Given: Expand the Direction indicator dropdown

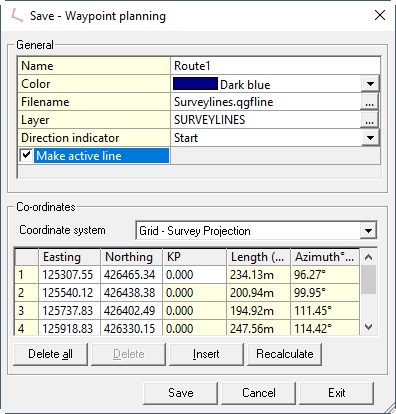Looking at the screenshot, I should tap(370, 137).
